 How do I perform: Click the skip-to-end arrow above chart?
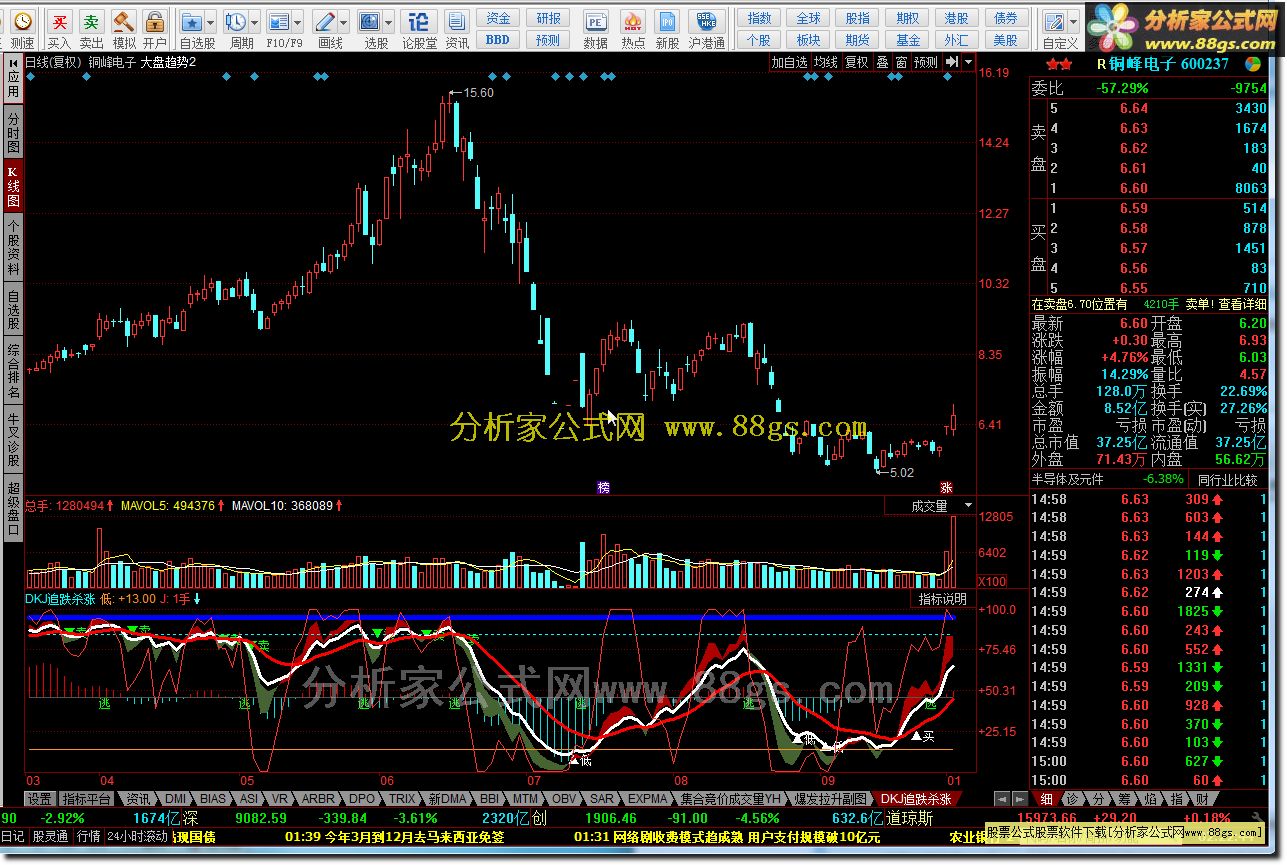coord(954,62)
